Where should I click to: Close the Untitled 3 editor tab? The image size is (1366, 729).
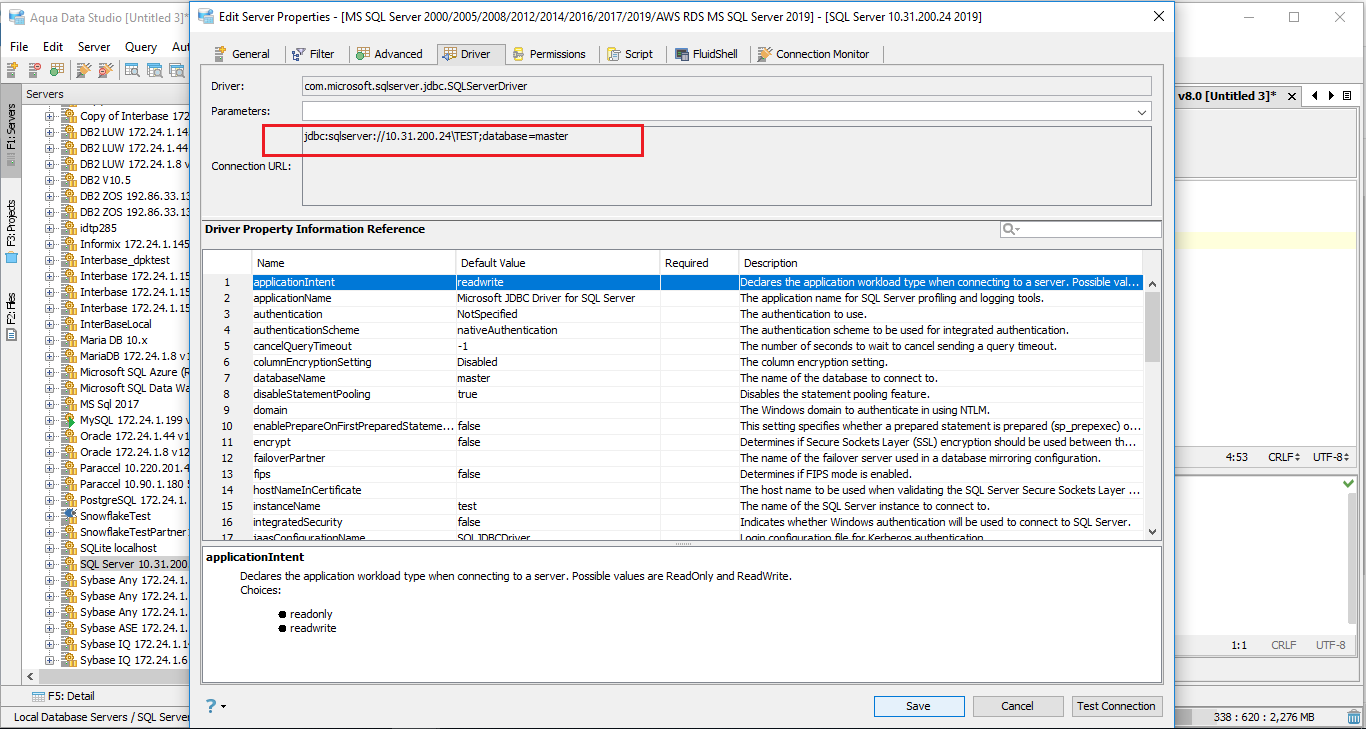coord(1291,97)
